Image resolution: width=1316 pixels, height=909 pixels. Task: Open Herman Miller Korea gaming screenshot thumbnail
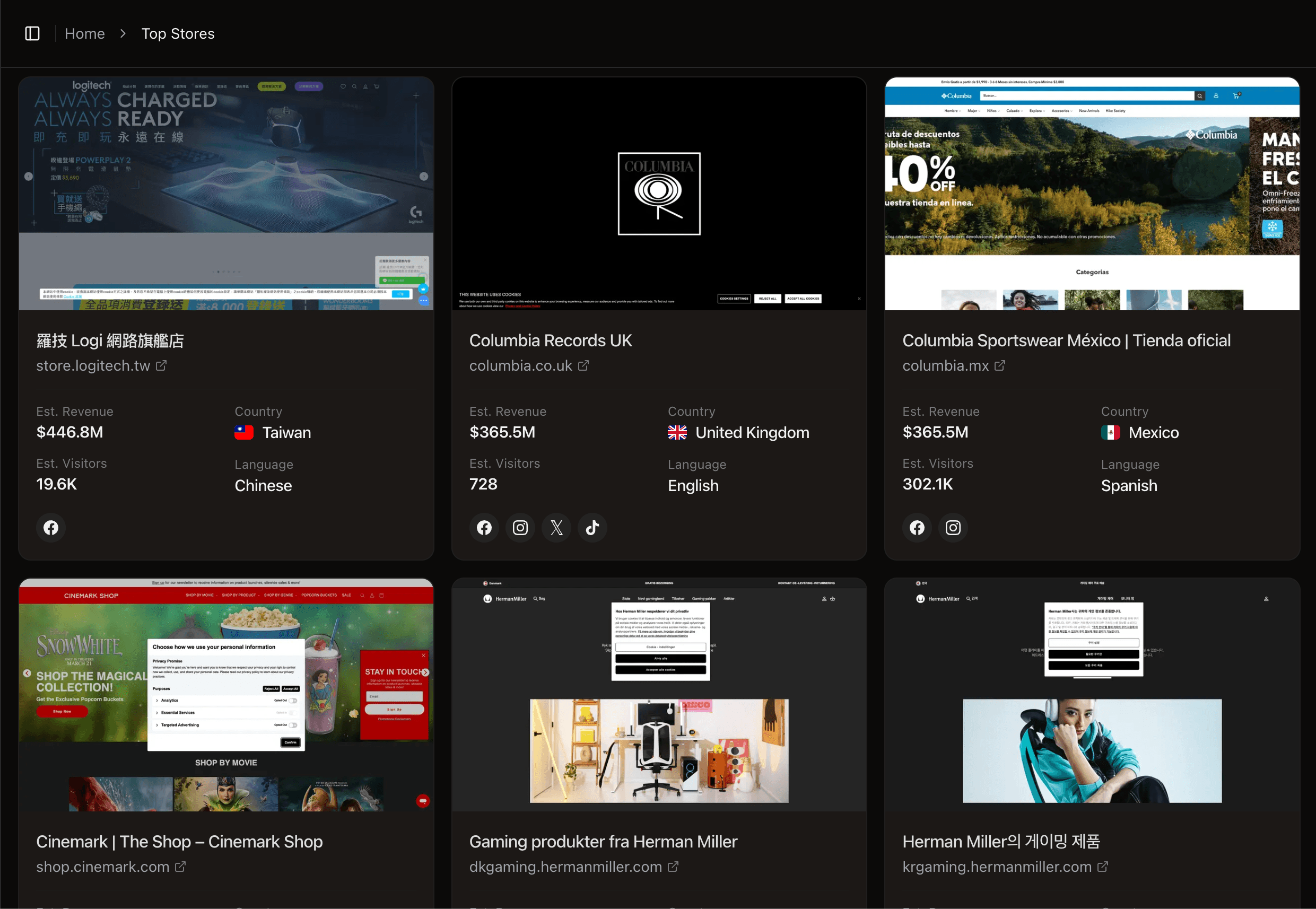(1092, 695)
